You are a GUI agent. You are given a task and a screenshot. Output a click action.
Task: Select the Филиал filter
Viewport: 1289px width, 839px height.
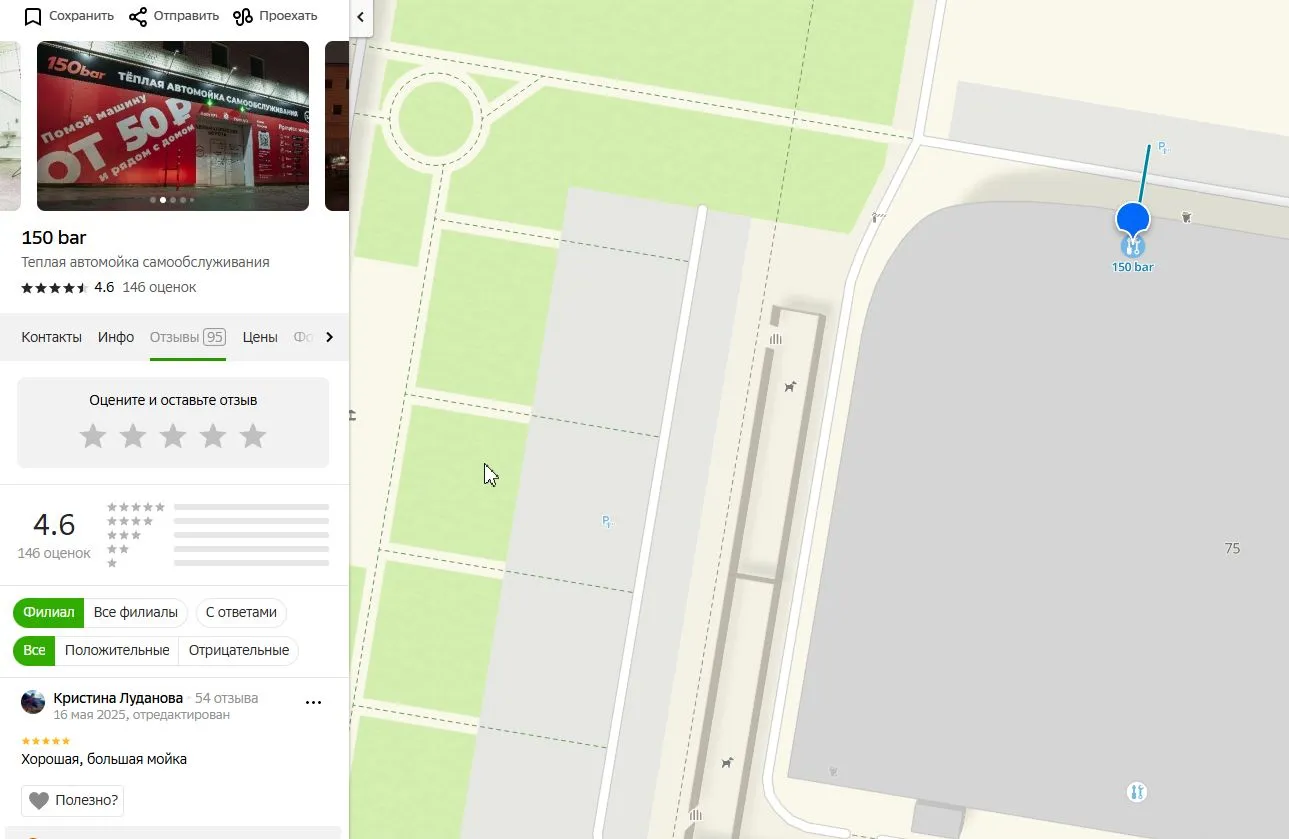[x=49, y=612]
